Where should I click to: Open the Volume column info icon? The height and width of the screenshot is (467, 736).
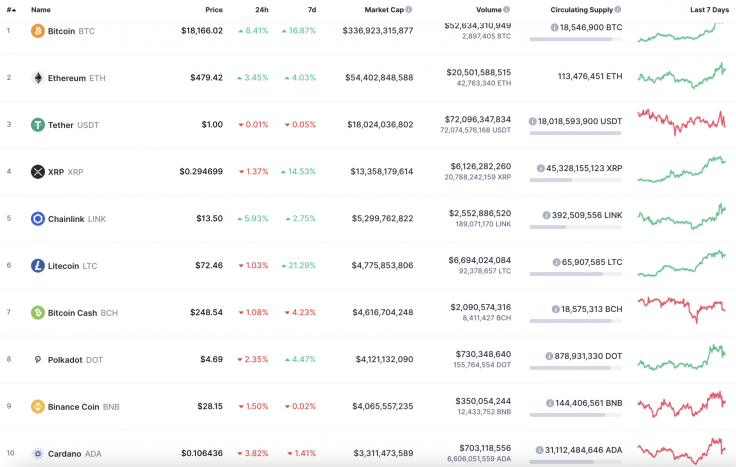pos(506,9)
